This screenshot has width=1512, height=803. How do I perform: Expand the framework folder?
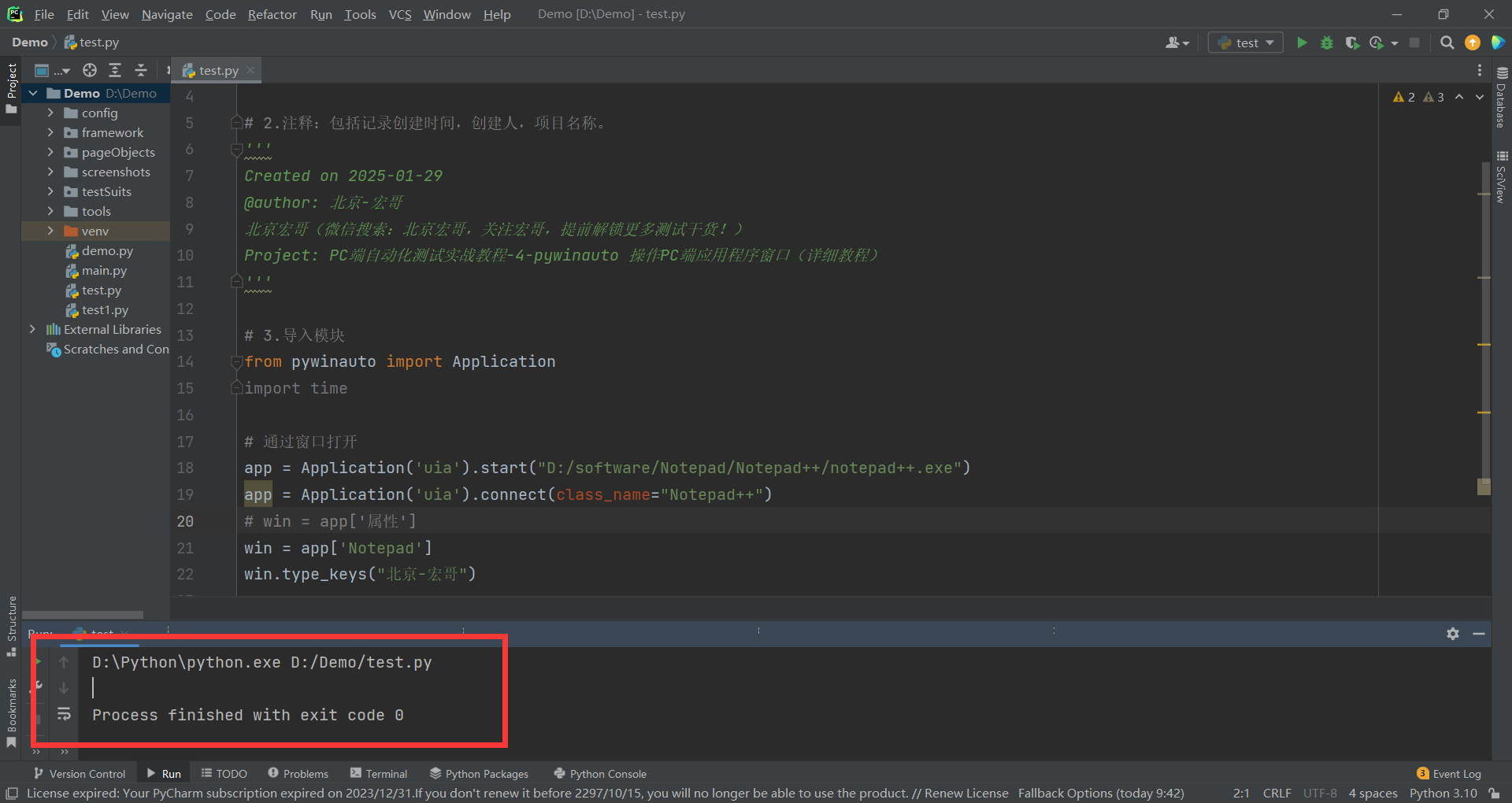(50, 132)
